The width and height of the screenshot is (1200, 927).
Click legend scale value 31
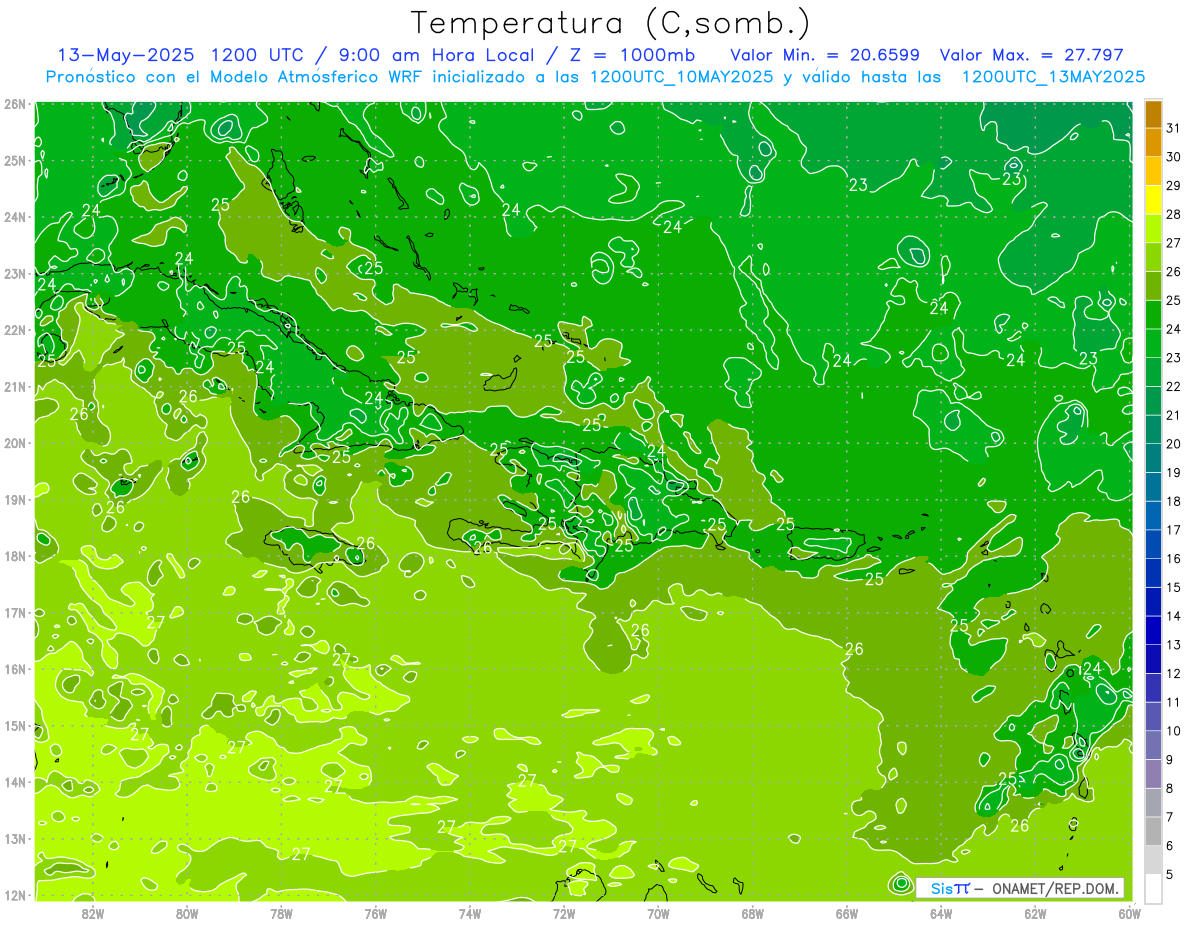(1174, 128)
